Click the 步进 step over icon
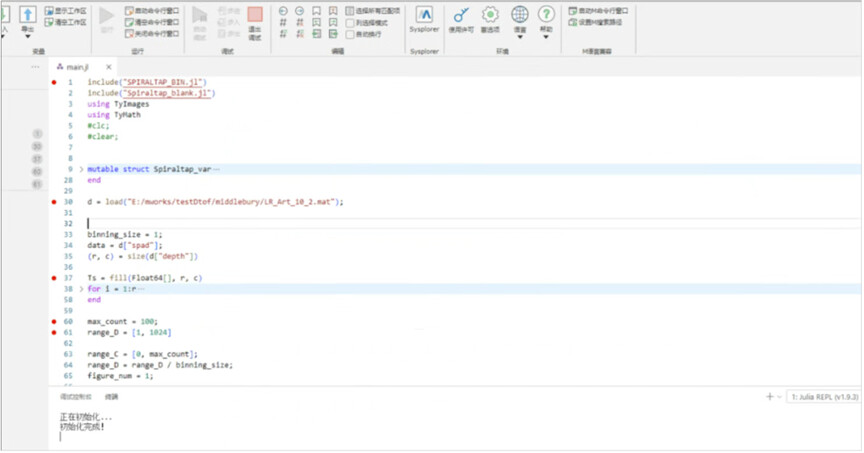The image size is (864, 453). tap(222, 11)
